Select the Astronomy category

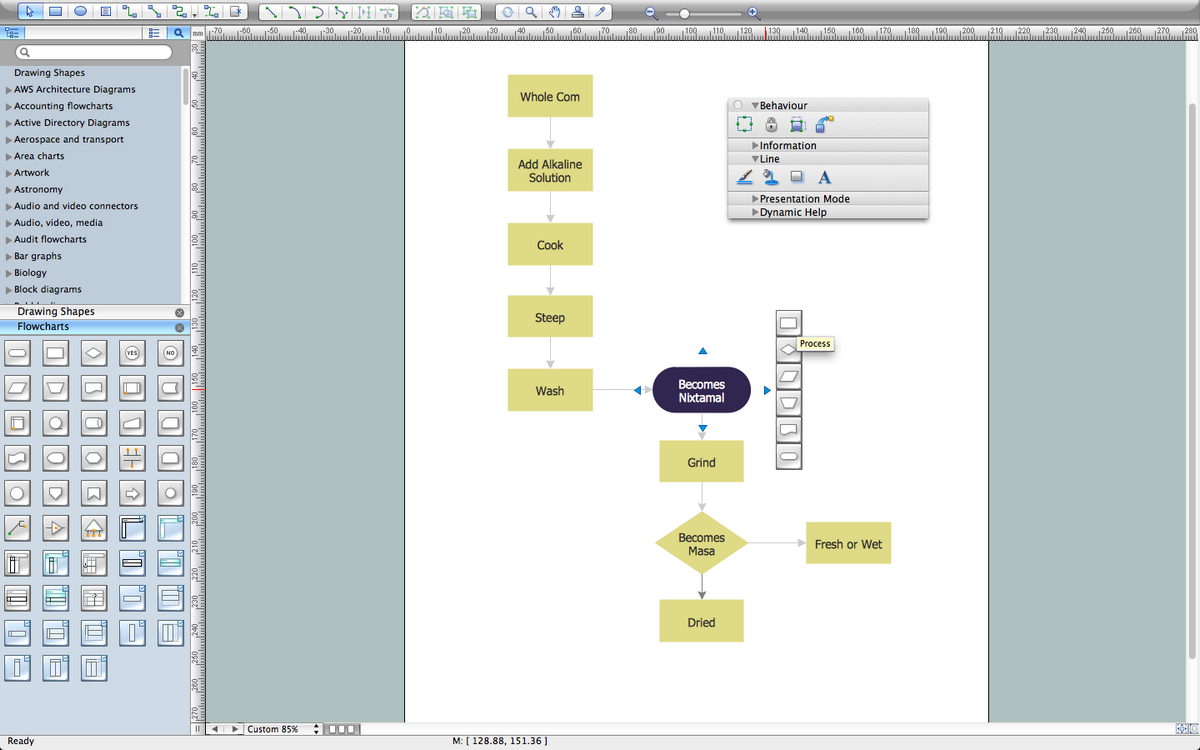pyautogui.click(x=38, y=190)
